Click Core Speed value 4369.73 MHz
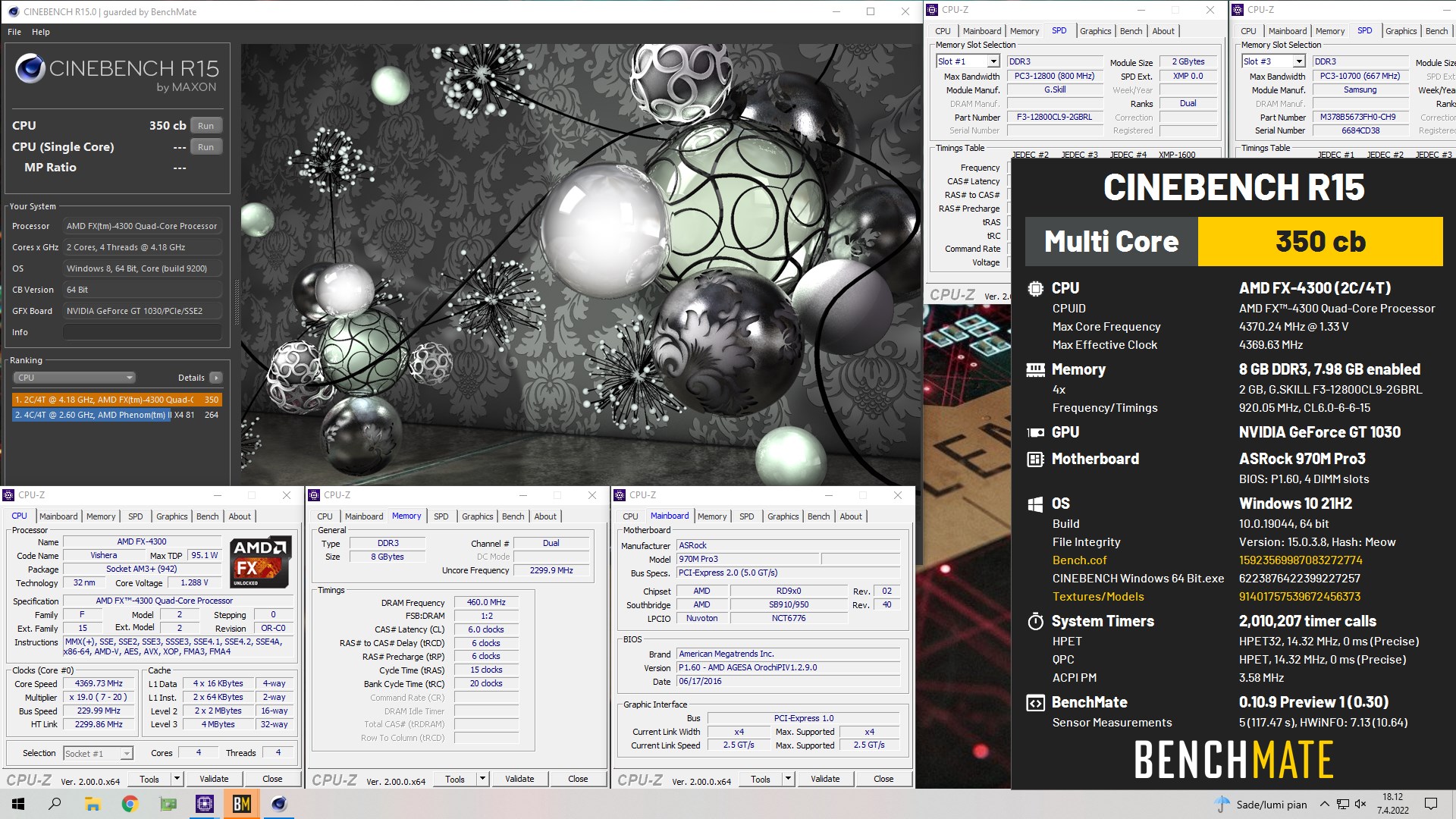Viewport: 1456px width, 819px height. coord(99,684)
